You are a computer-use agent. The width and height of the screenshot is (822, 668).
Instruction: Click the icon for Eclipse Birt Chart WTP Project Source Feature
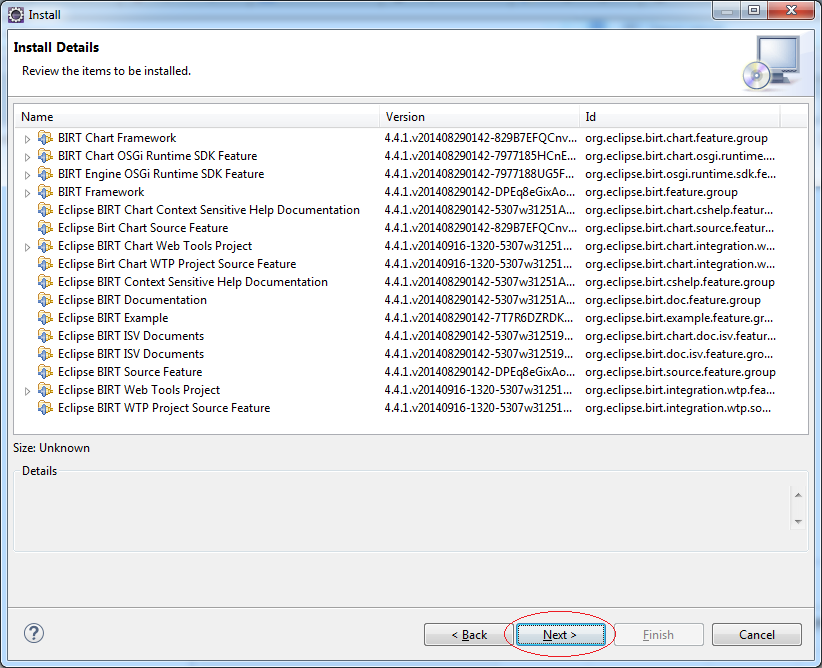coord(45,264)
